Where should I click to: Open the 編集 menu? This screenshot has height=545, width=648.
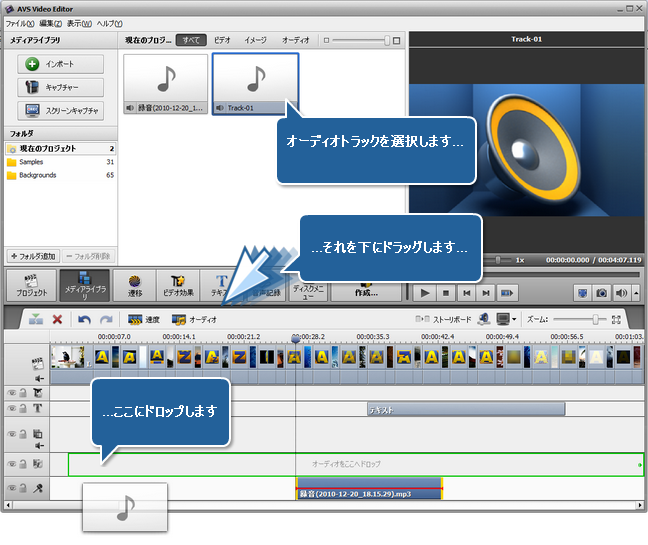[x=50, y=22]
